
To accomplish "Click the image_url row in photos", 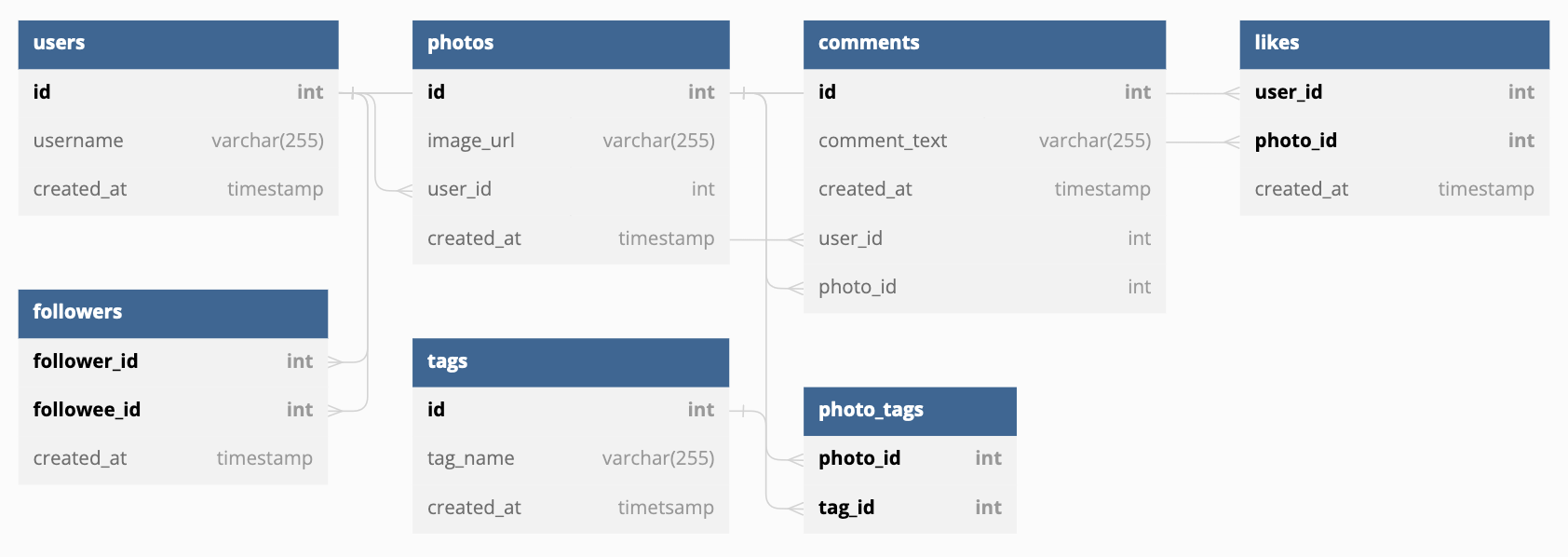I will (x=571, y=141).
